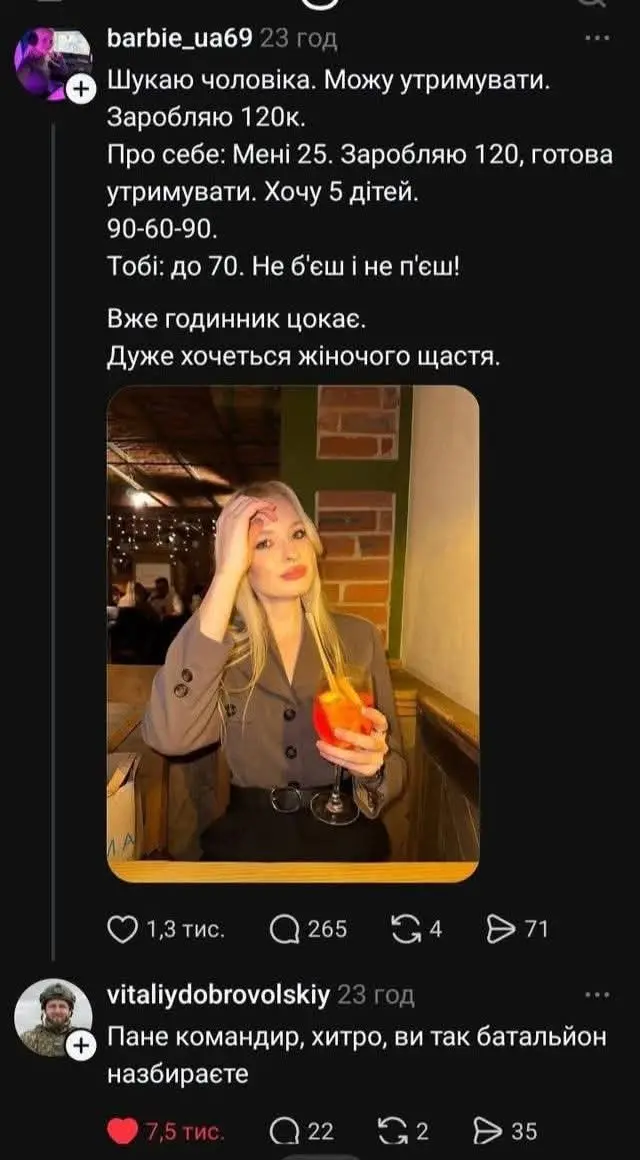Share vitaliydobrovolskiy reply showing 35
This screenshot has width=640, height=1160.
click(488, 1131)
